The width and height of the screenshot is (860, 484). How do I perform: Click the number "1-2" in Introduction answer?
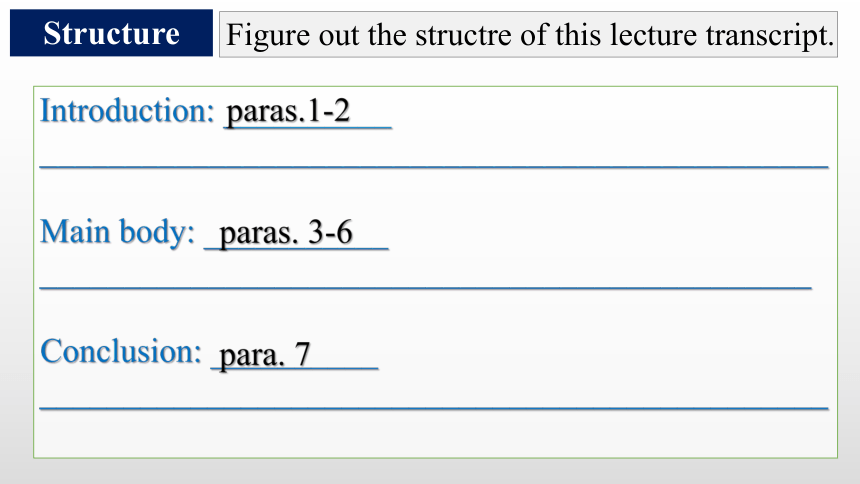[327, 110]
